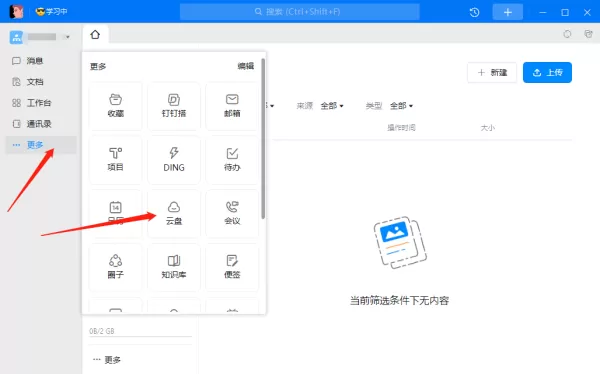Go to 消息 (Messages) in sidebar

click(x=41, y=61)
